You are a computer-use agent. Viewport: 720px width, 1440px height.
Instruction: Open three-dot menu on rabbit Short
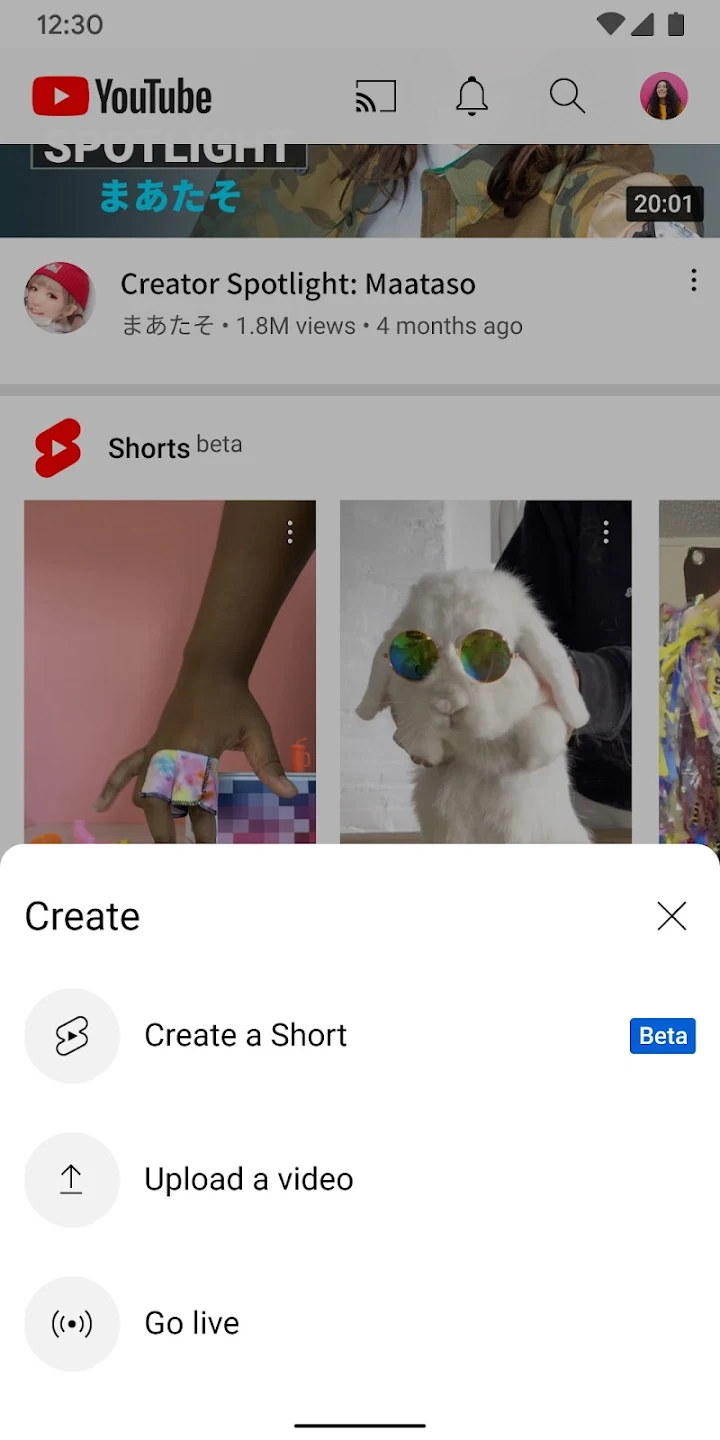pyautogui.click(x=606, y=532)
